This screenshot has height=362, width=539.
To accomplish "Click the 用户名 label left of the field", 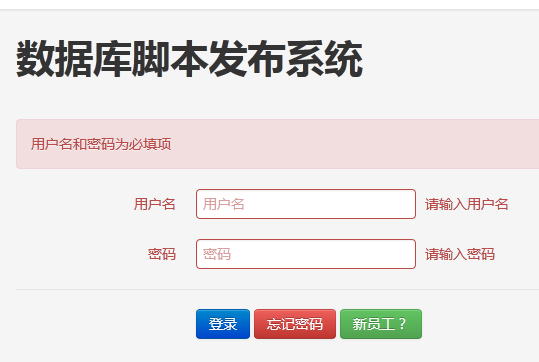I will tap(155, 204).
